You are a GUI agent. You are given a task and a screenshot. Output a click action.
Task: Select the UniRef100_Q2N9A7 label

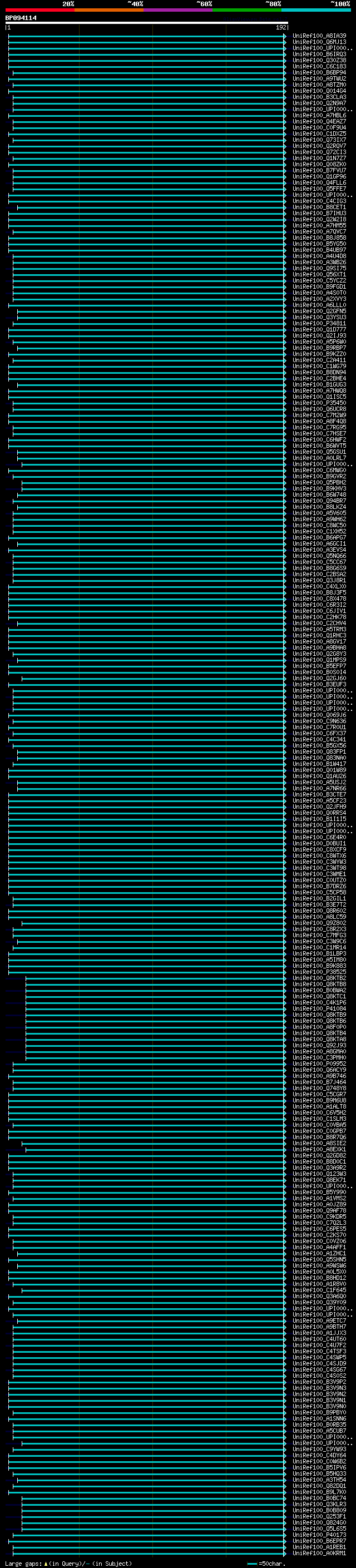point(319,103)
